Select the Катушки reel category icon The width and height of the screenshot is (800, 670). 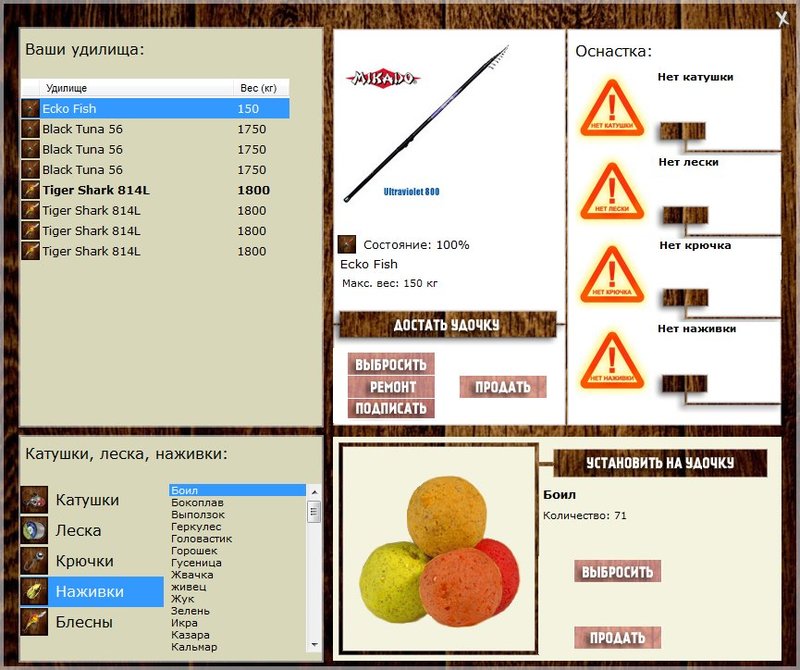point(34,500)
